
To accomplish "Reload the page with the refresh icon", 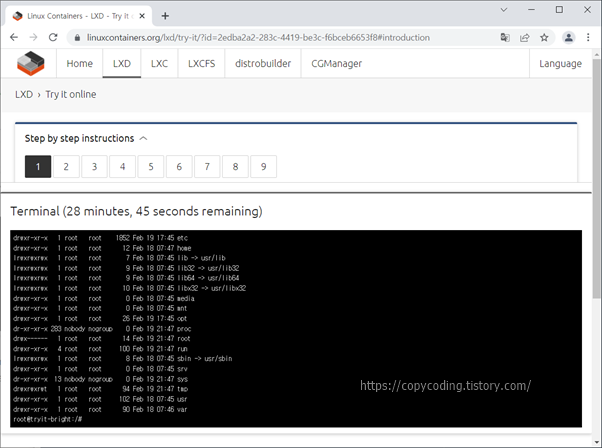I will tap(53, 37).
